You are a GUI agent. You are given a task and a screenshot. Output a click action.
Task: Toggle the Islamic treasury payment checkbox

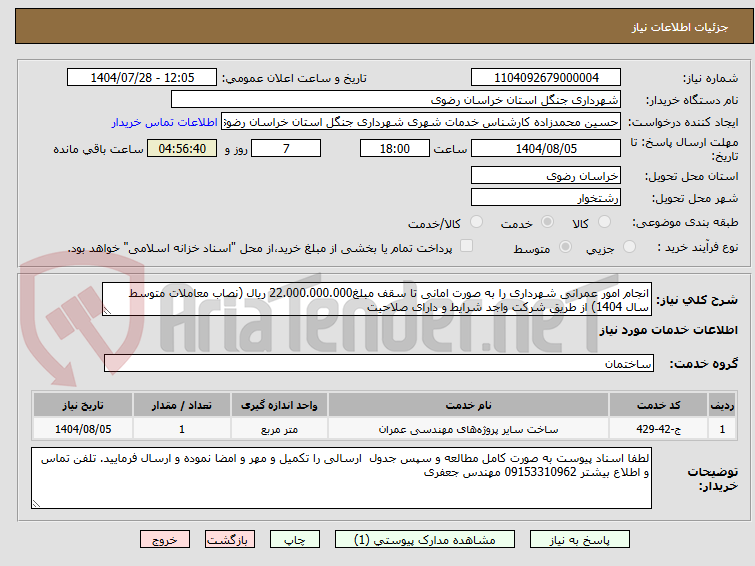[466, 246]
